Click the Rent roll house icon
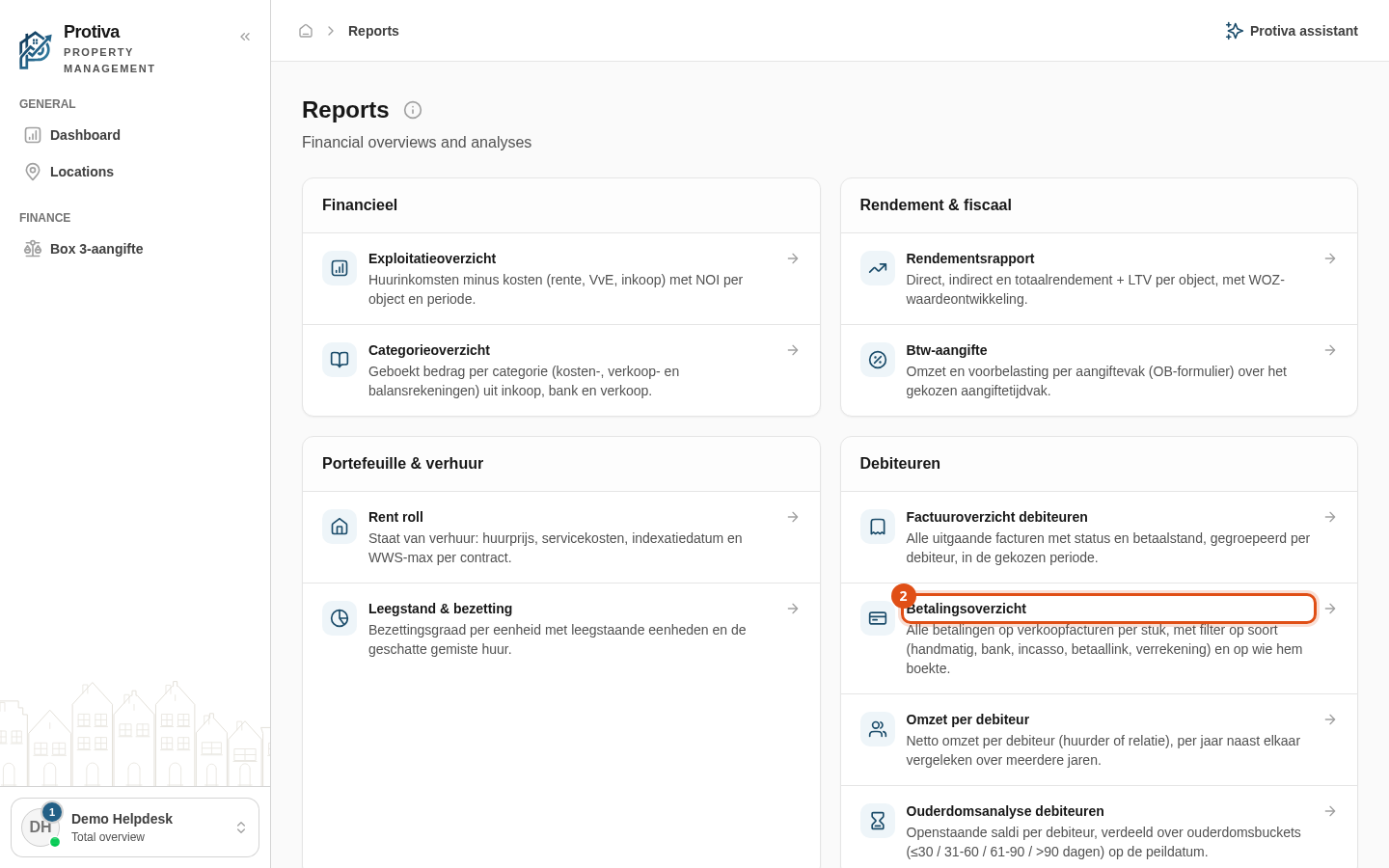This screenshot has width=1389, height=868. click(x=340, y=527)
